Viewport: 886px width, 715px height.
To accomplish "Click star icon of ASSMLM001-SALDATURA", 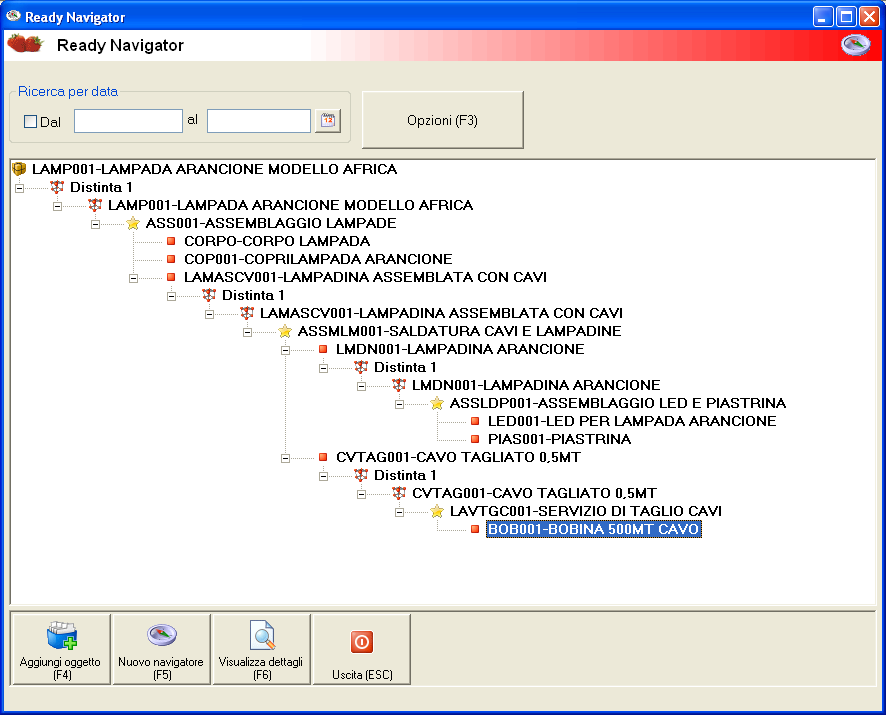I will click(285, 331).
